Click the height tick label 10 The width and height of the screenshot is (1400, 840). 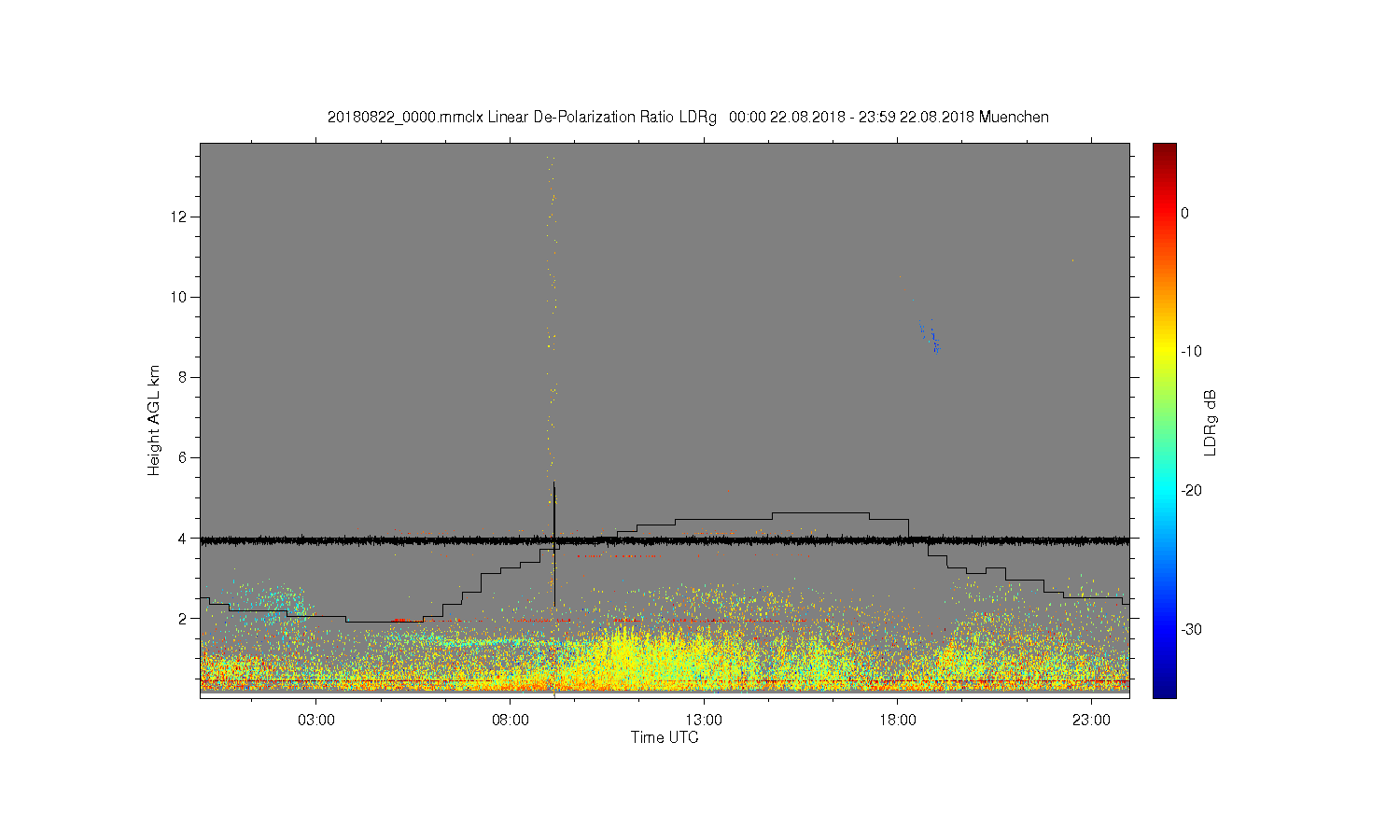(179, 297)
